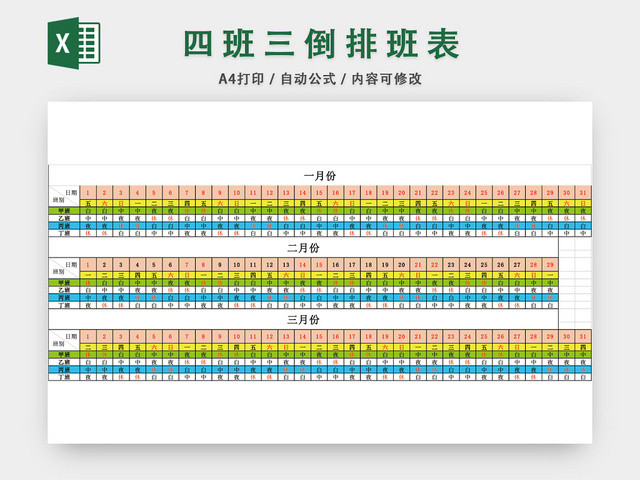This screenshot has height=480, width=640.
Task: Click the 日期/班别 diagonal header cell of 三月份
Action: pyautogui.click(x=64, y=340)
